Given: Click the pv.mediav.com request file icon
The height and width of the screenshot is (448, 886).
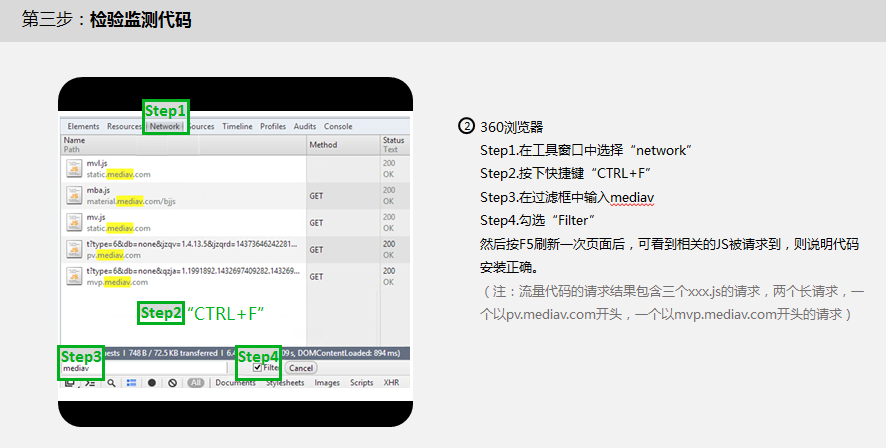Looking at the screenshot, I should pos(74,249).
